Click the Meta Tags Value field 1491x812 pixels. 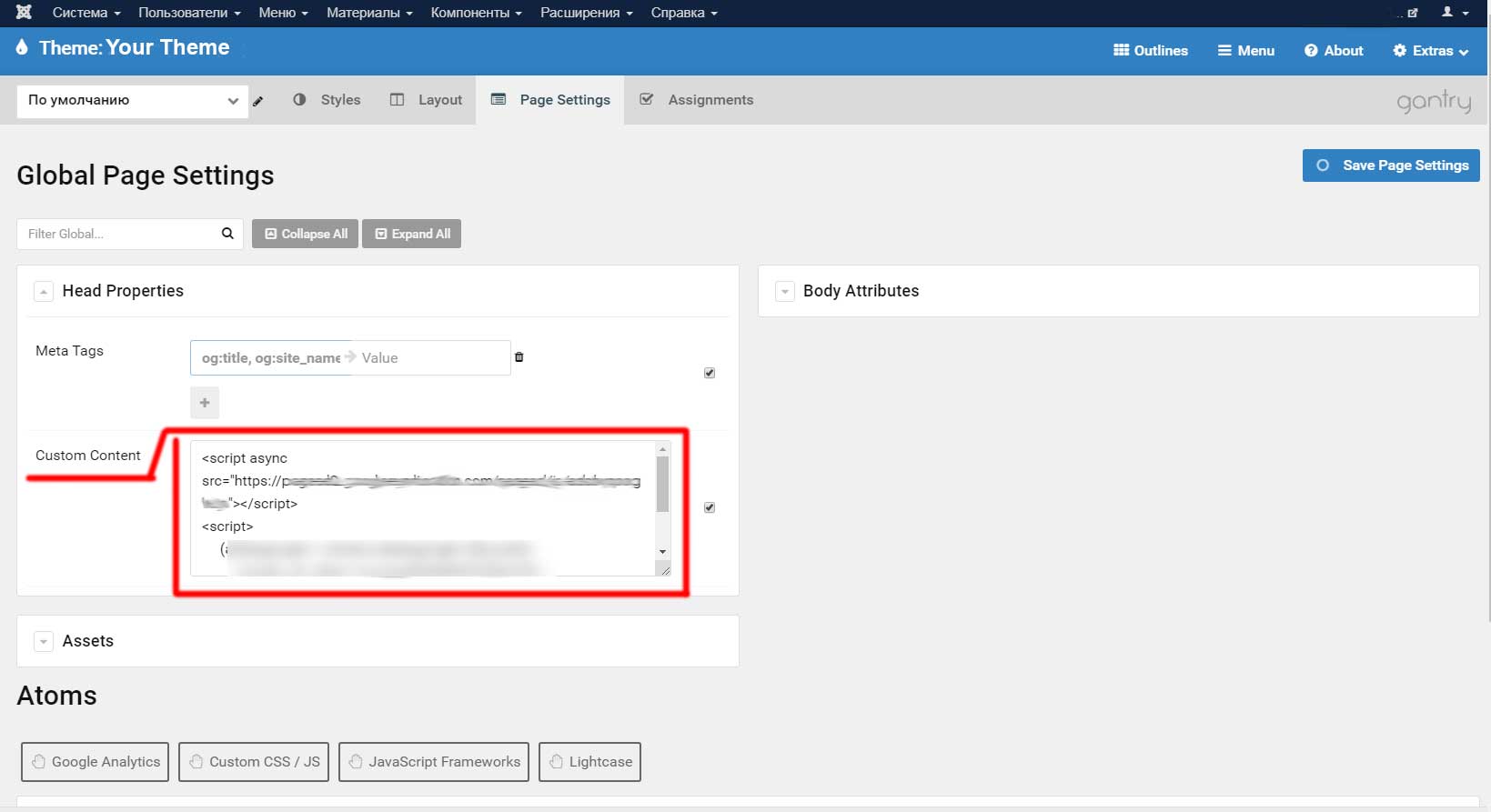coord(433,358)
